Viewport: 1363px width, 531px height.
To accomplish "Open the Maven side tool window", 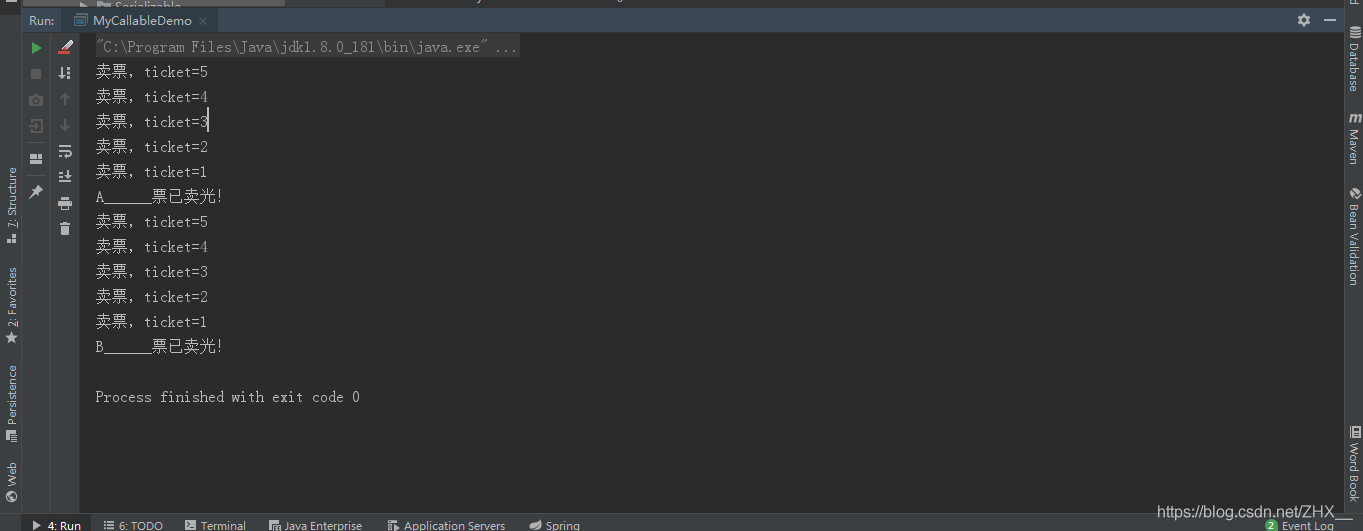I will (x=1353, y=137).
